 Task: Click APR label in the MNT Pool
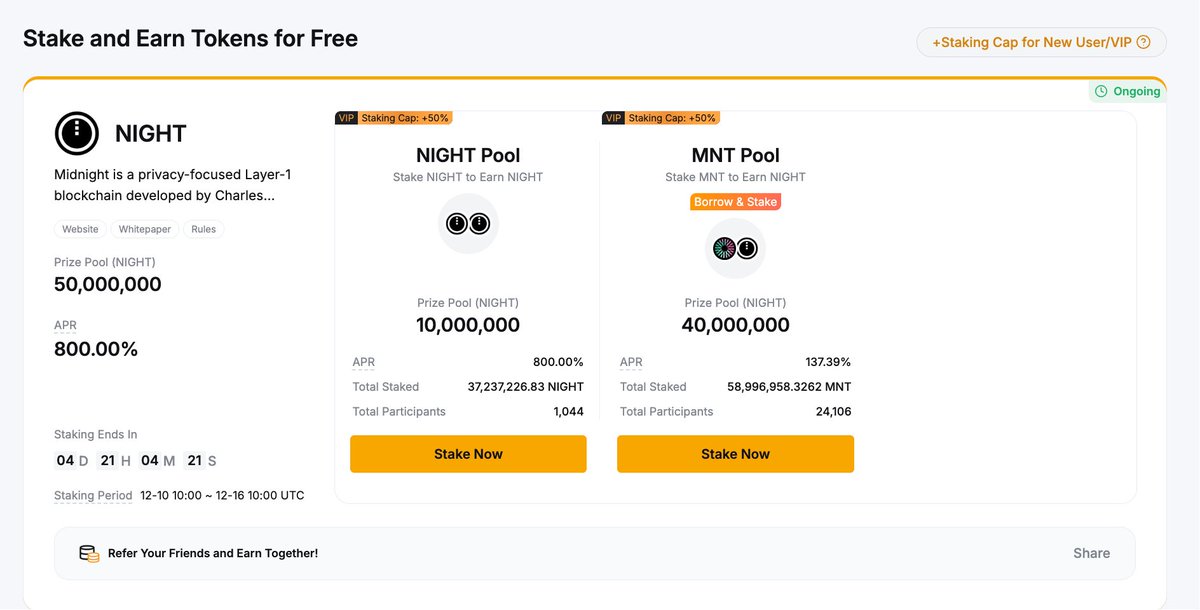[631, 362]
